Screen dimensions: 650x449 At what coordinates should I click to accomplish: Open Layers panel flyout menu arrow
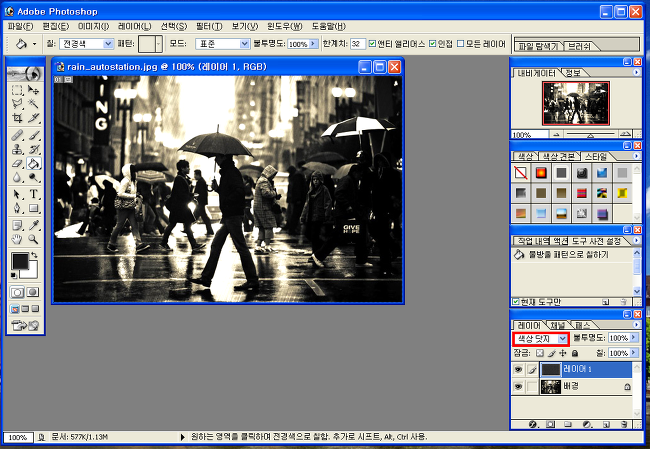coord(636,324)
